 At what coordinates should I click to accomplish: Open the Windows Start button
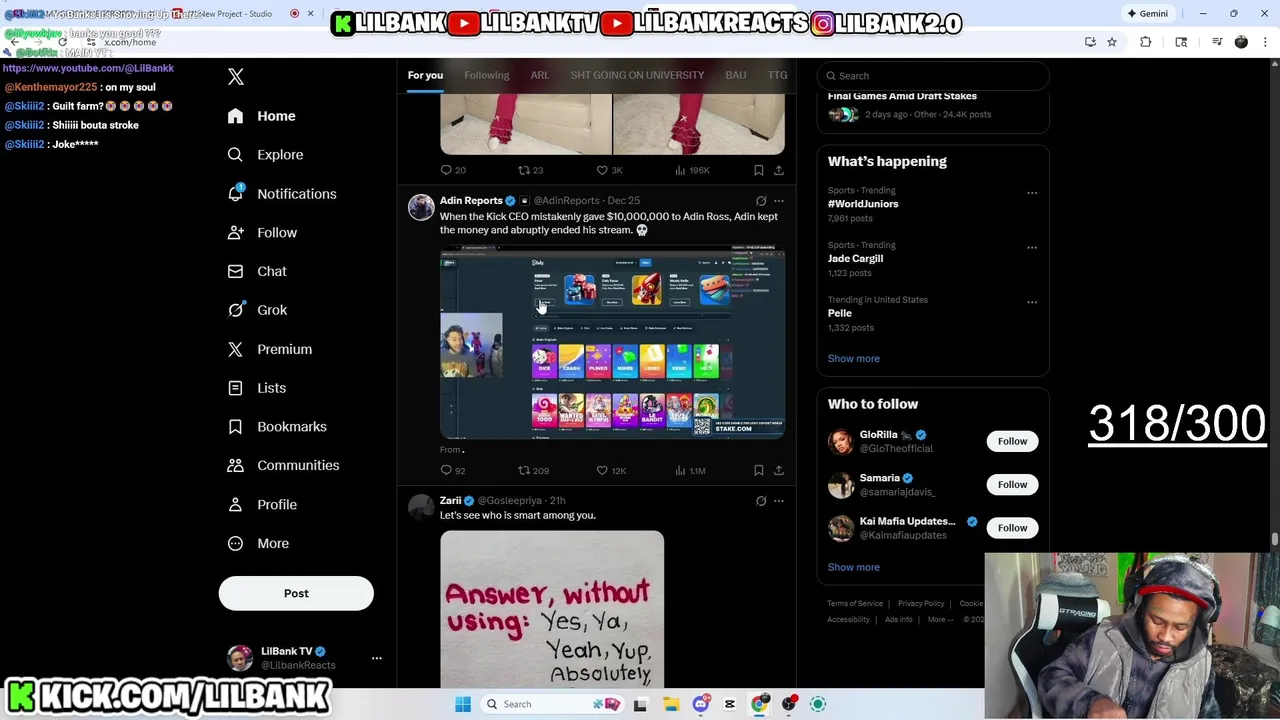pos(463,704)
